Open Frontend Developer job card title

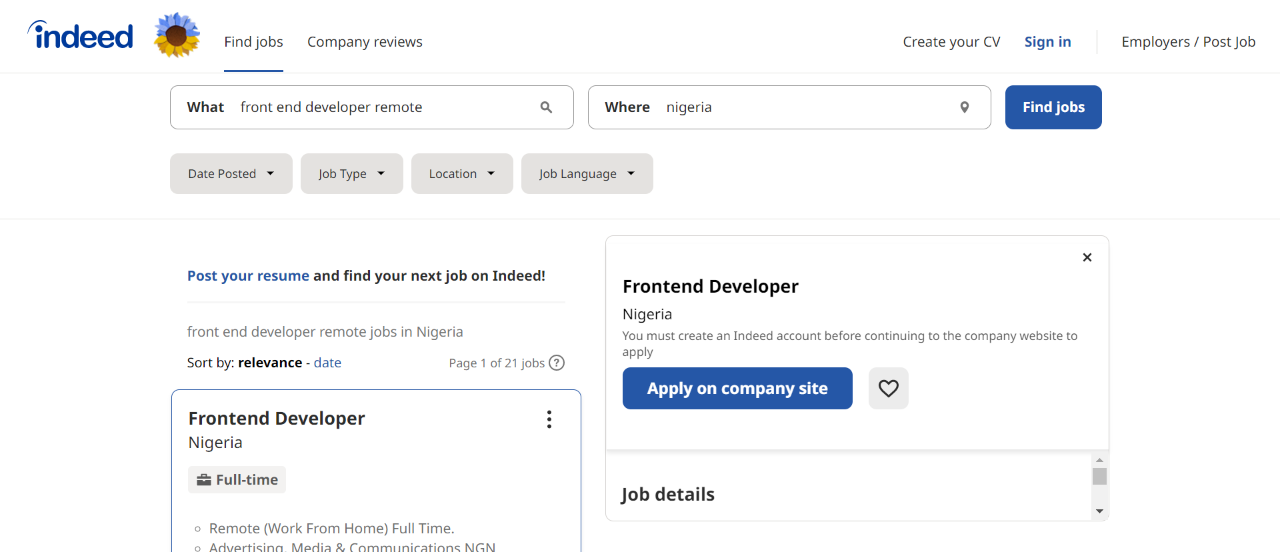click(277, 418)
